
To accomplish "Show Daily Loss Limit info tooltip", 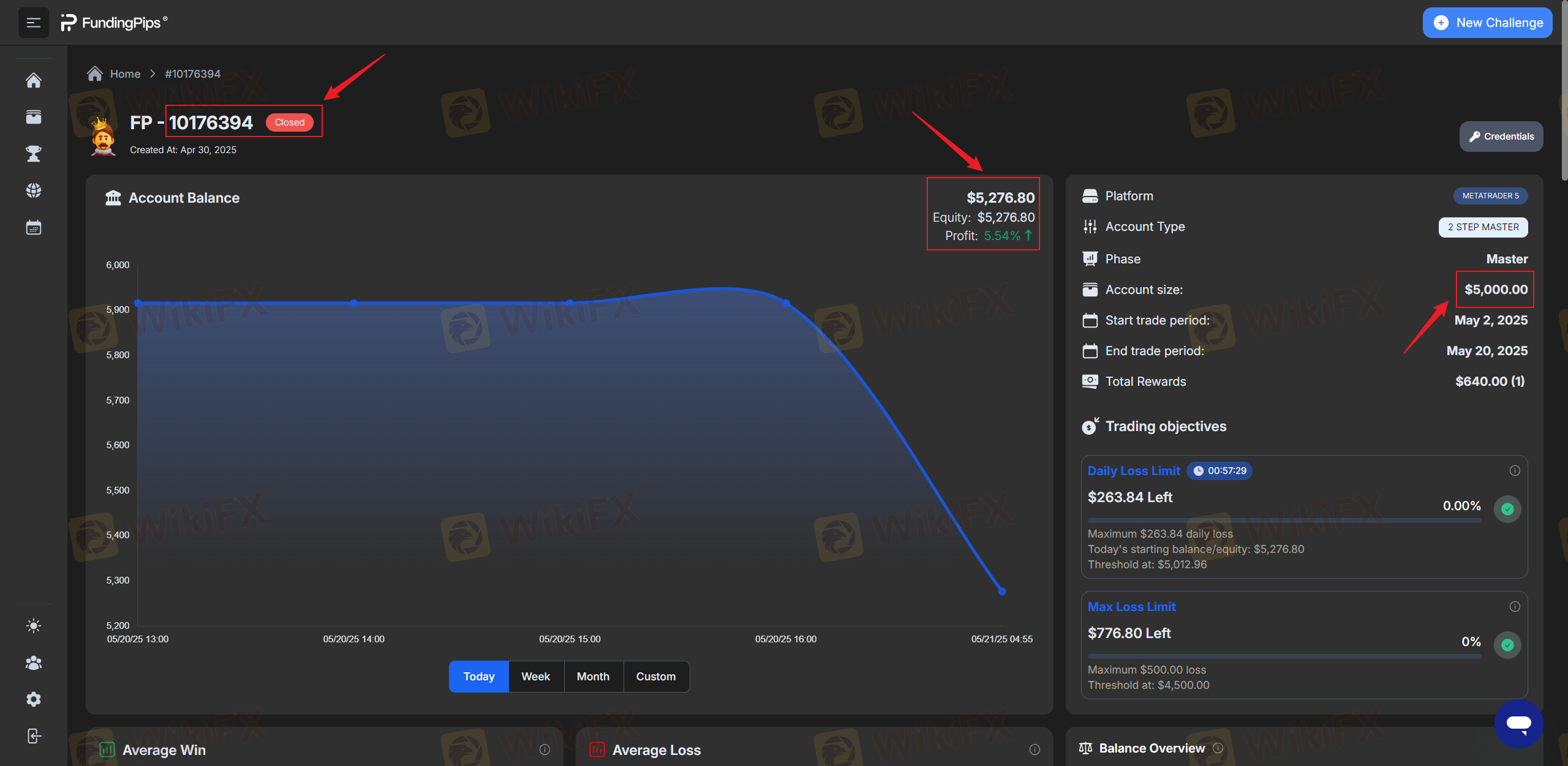I will [x=1515, y=471].
